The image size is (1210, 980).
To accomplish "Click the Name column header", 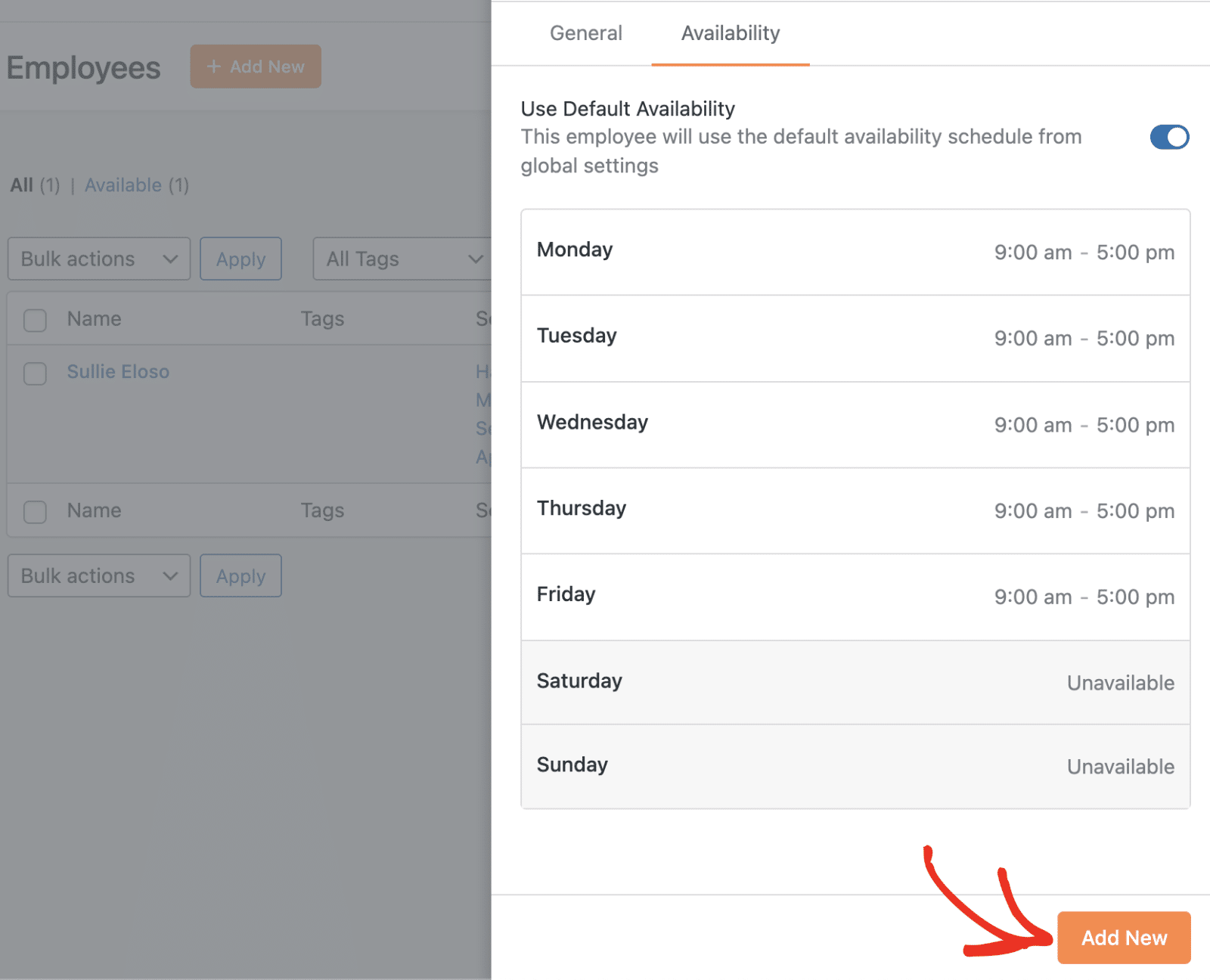I will point(93,318).
